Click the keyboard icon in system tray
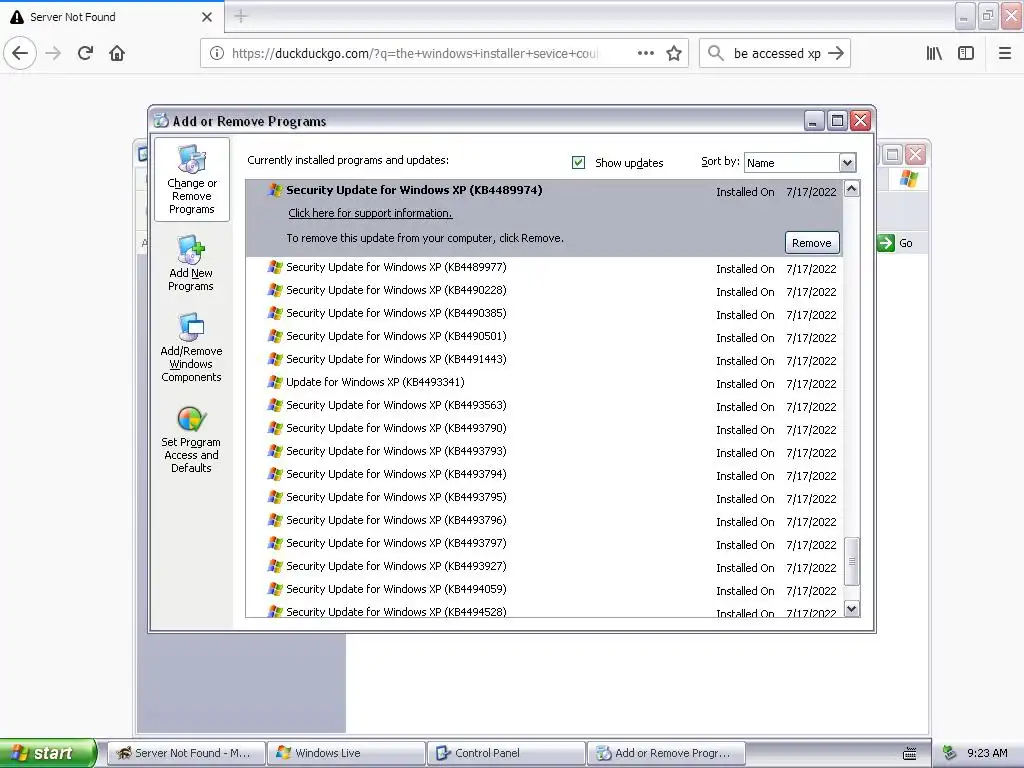This screenshot has height=768, width=1024. (910, 754)
